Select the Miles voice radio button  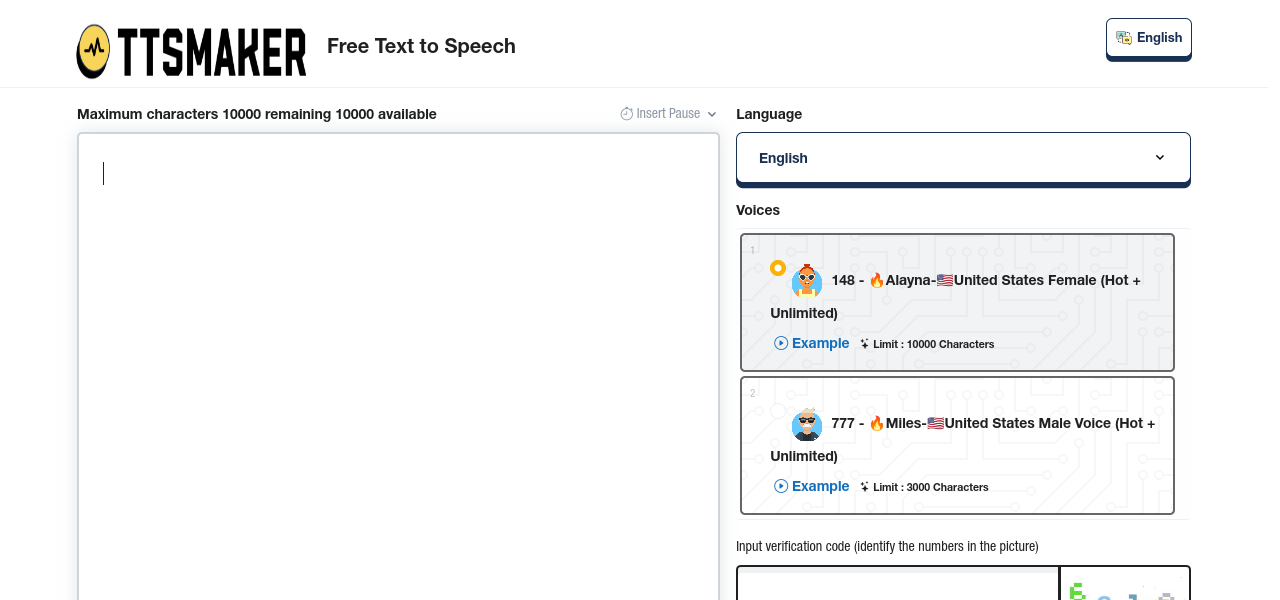[778, 411]
